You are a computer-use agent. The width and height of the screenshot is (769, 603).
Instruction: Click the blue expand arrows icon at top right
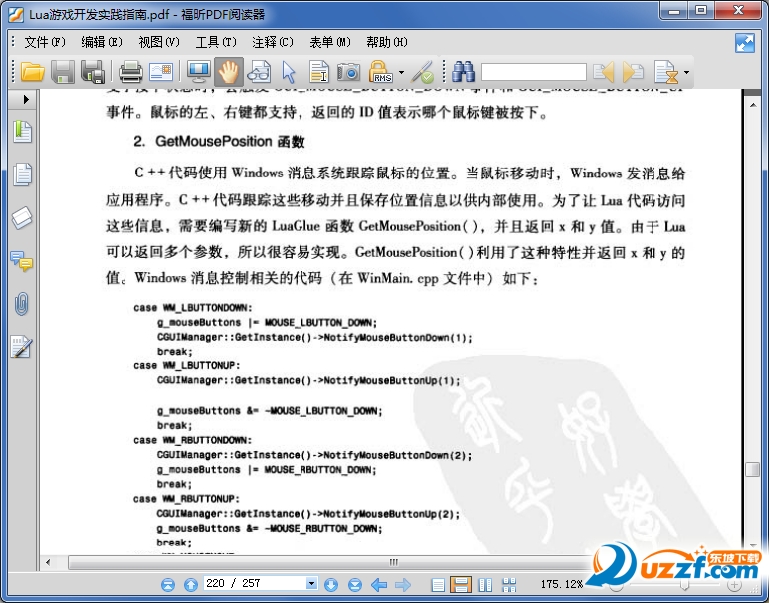(744, 43)
